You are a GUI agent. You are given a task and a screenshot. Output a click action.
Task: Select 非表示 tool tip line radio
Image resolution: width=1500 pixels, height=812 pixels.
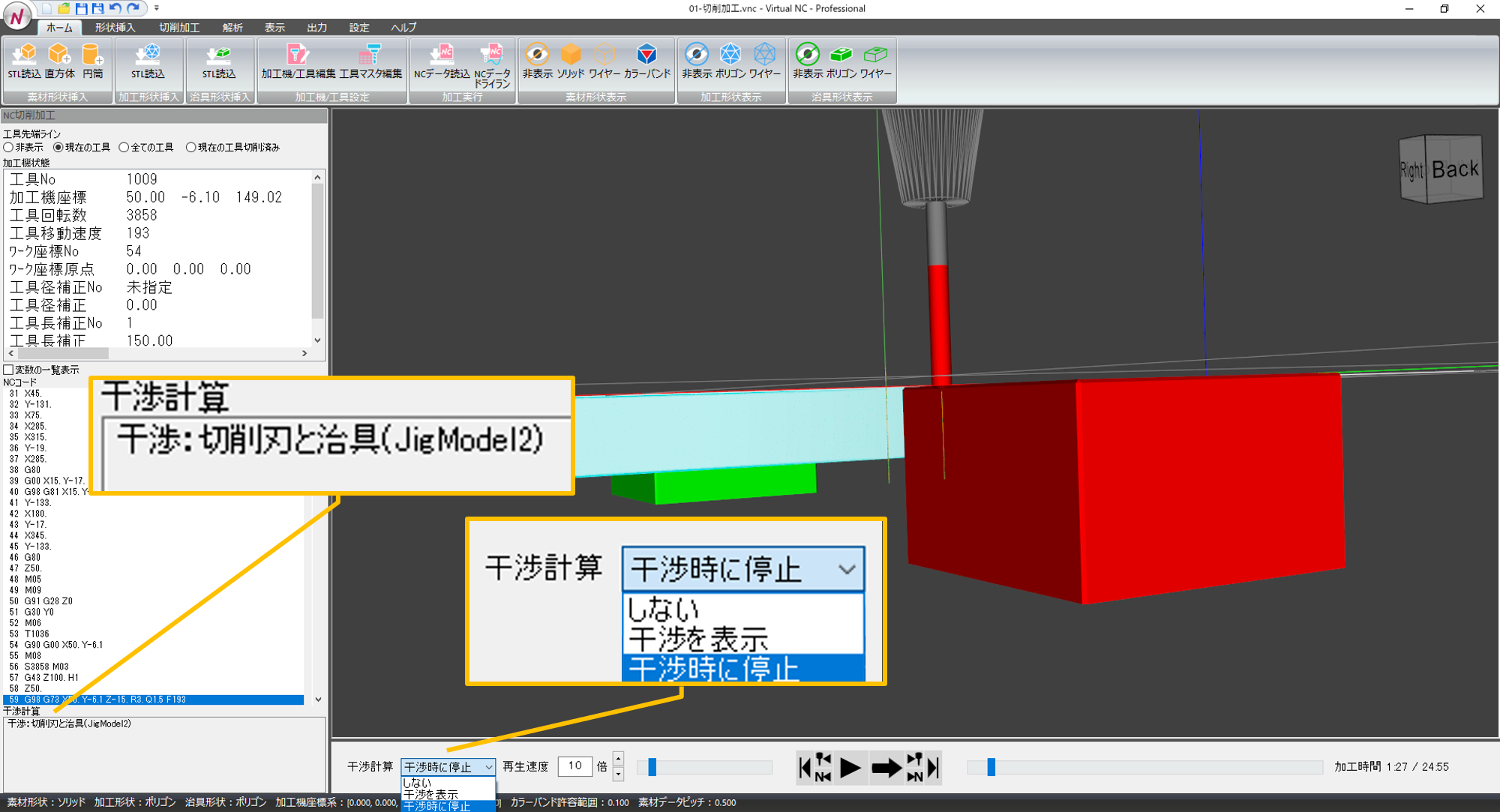pyautogui.click(x=9, y=148)
